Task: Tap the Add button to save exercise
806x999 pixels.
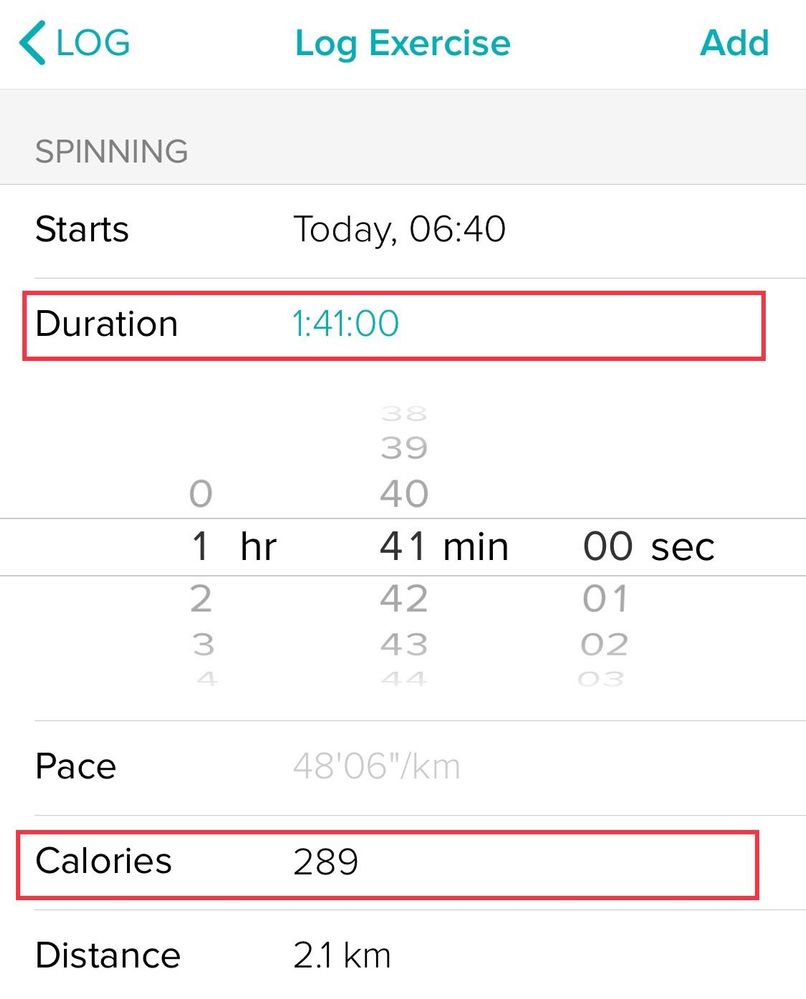Action: tap(734, 43)
